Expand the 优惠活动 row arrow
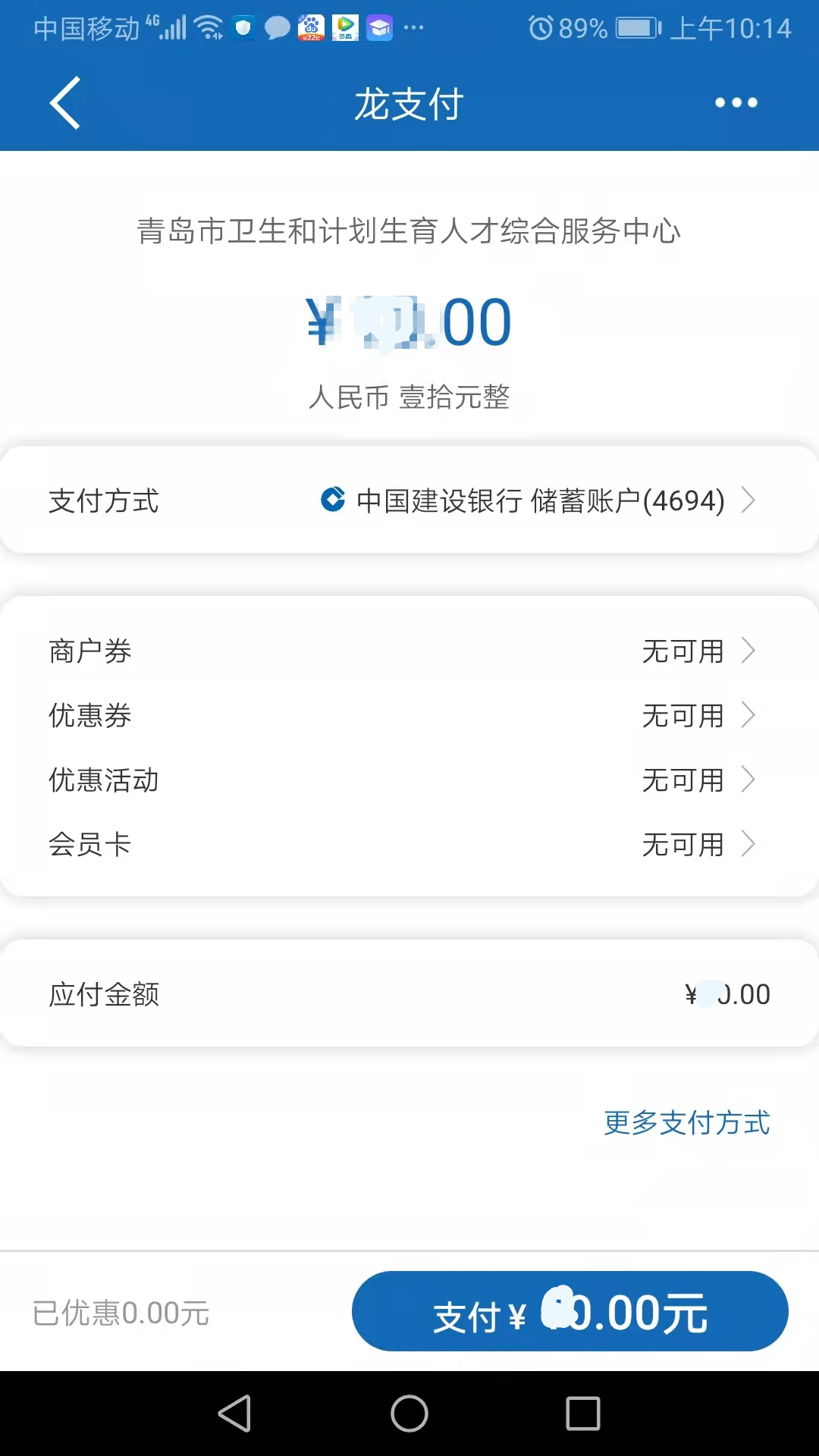 pyautogui.click(x=748, y=780)
